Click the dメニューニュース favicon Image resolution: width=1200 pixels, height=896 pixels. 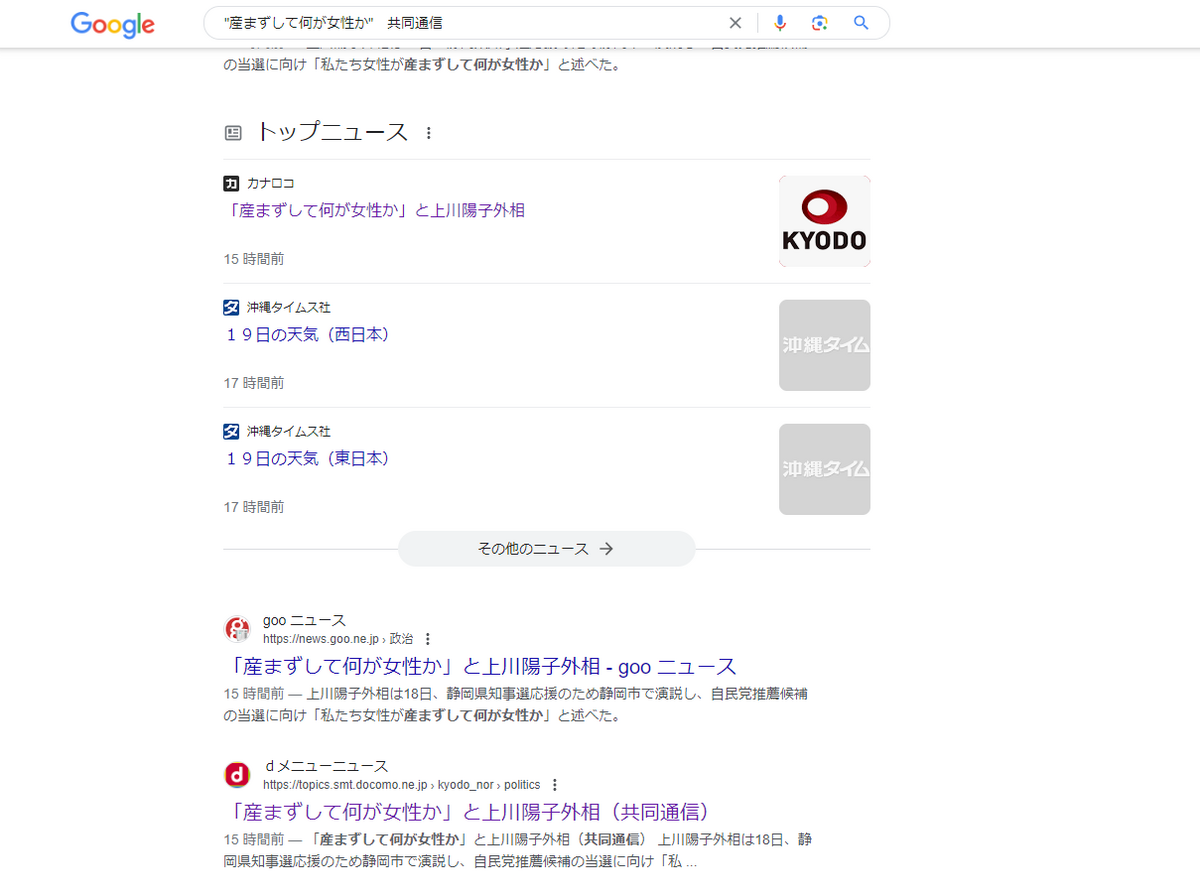click(236, 774)
